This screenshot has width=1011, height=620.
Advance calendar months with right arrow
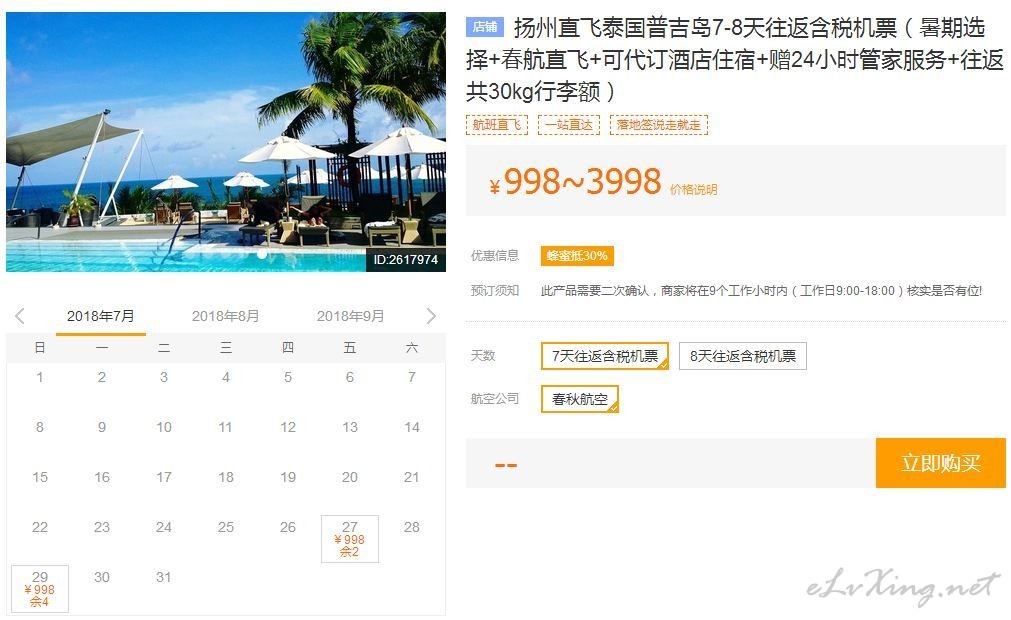click(x=431, y=316)
